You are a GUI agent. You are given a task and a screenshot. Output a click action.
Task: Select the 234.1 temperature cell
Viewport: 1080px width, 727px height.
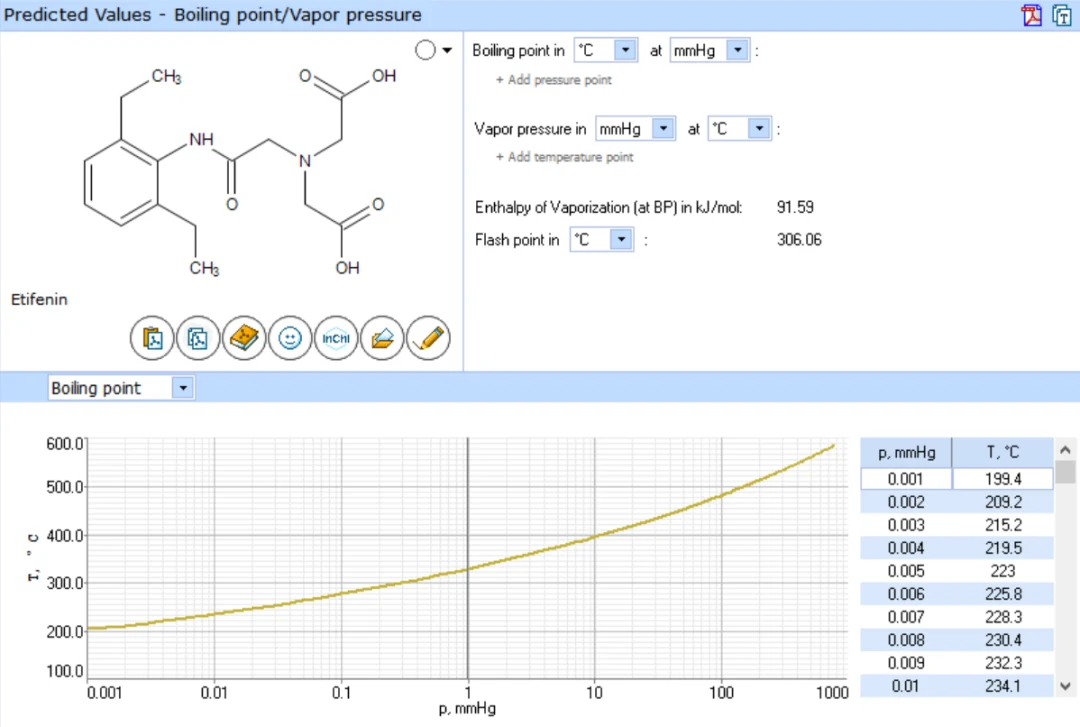1003,686
